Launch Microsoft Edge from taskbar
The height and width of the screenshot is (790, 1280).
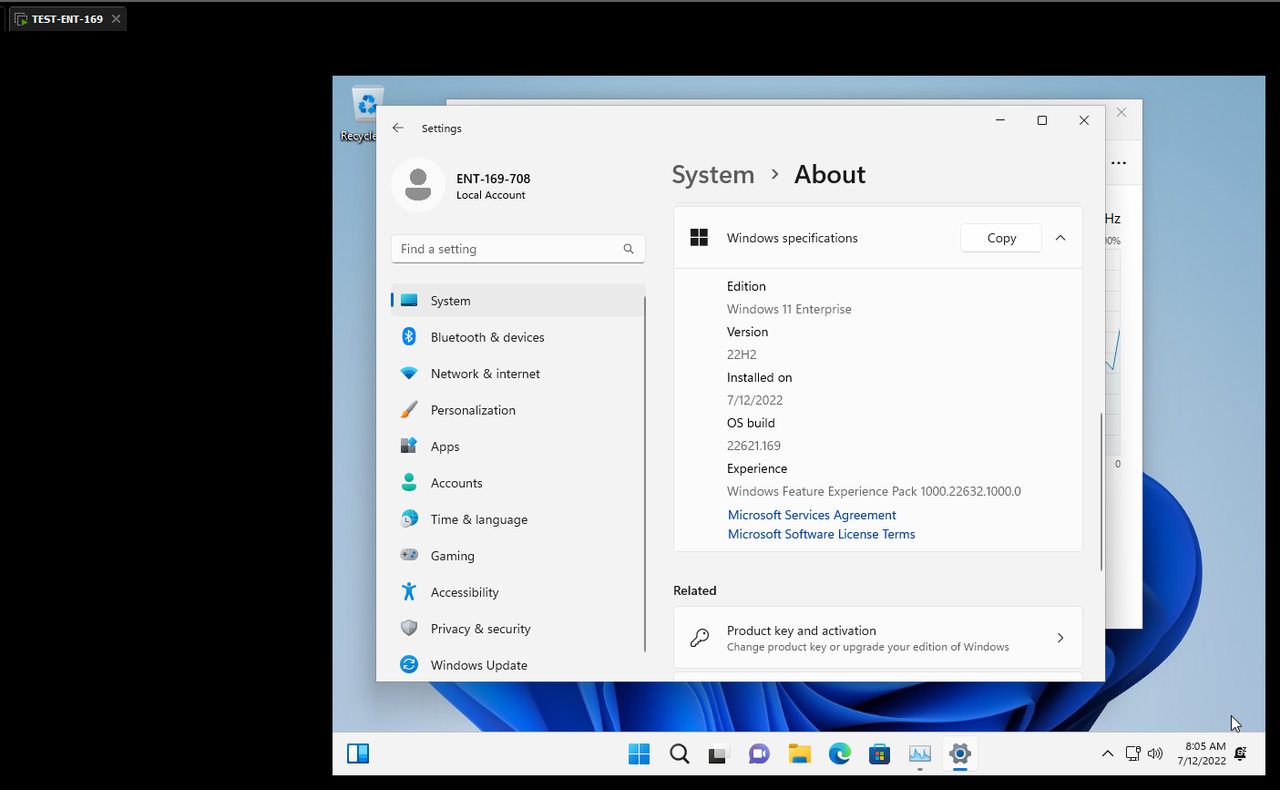coord(839,754)
